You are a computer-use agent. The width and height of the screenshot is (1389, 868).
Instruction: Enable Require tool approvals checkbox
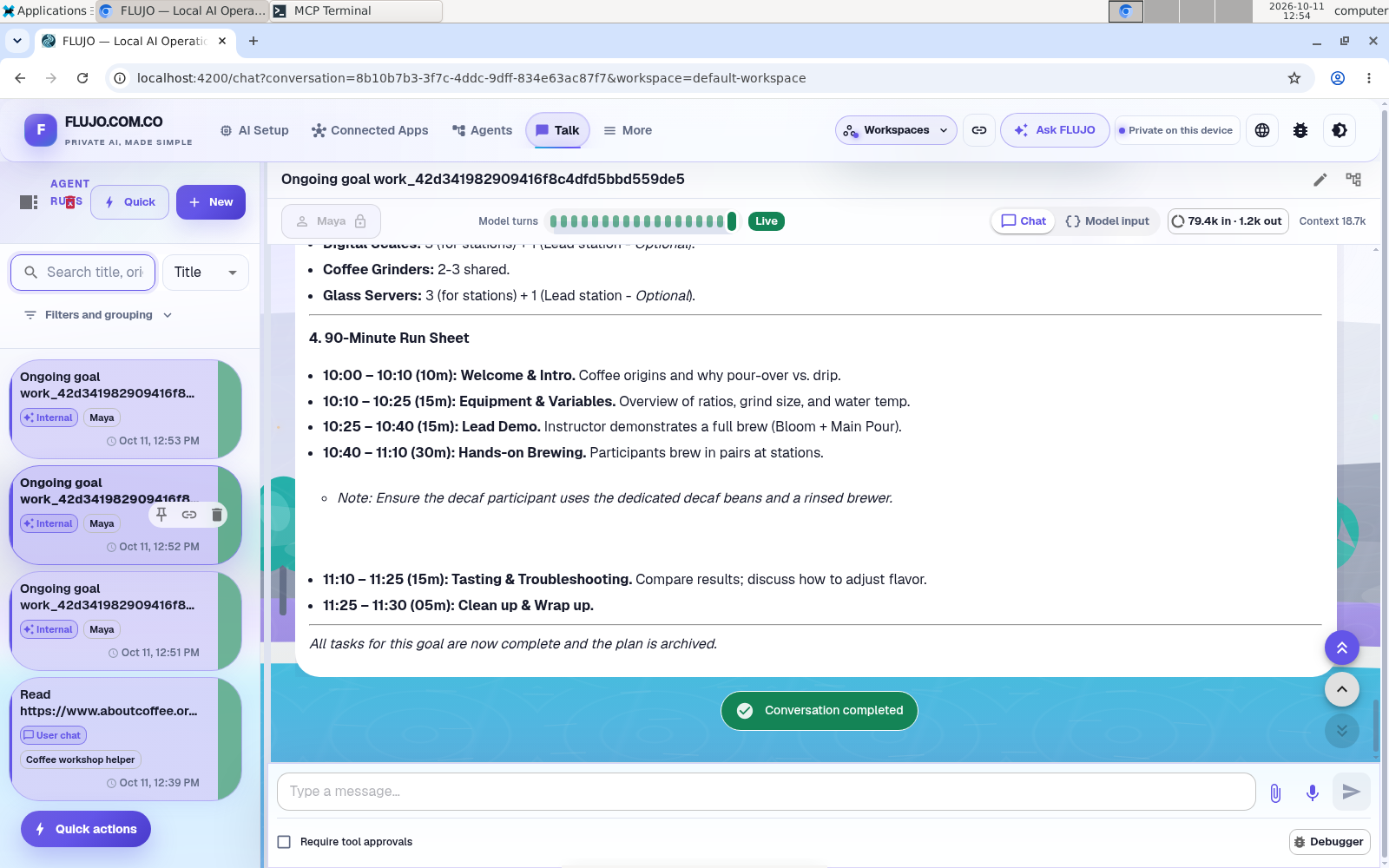[x=284, y=842]
